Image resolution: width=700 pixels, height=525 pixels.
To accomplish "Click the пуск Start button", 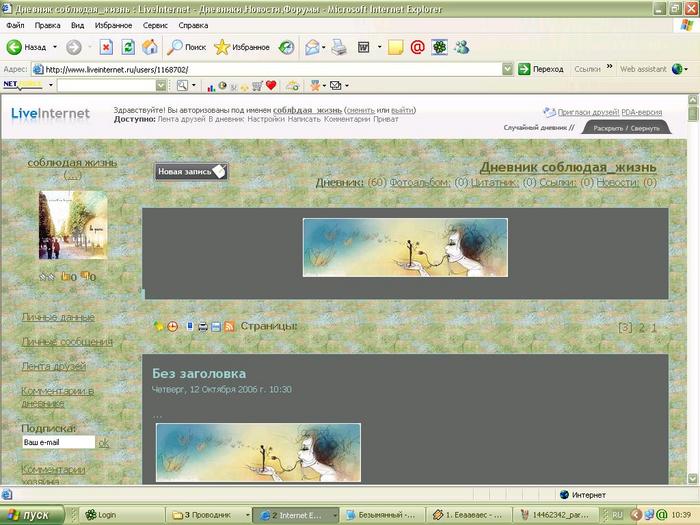I will [32, 515].
